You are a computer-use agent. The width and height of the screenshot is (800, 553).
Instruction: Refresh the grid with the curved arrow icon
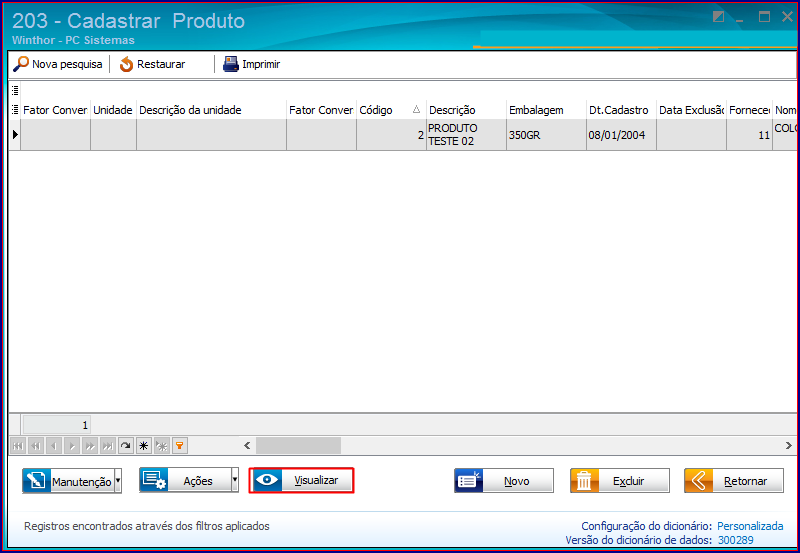(126, 446)
